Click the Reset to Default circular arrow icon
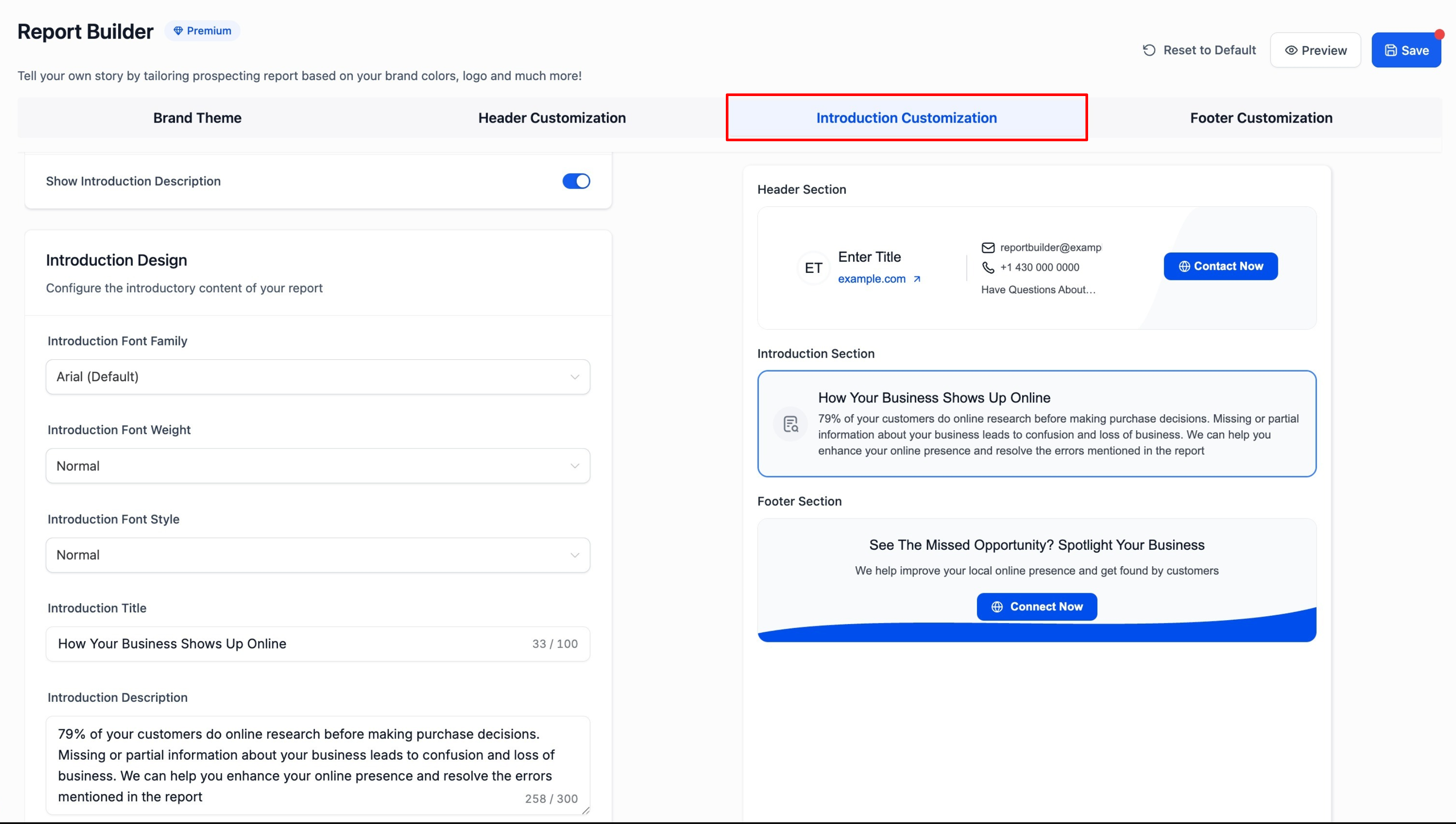This screenshot has height=824, width=1456. tap(1149, 50)
